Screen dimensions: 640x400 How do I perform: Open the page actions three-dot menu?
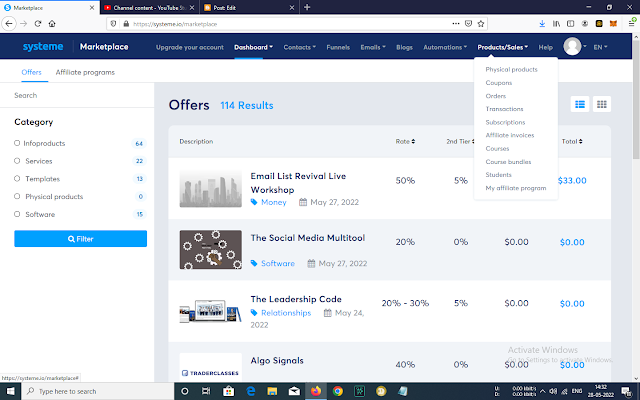click(x=456, y=24)
